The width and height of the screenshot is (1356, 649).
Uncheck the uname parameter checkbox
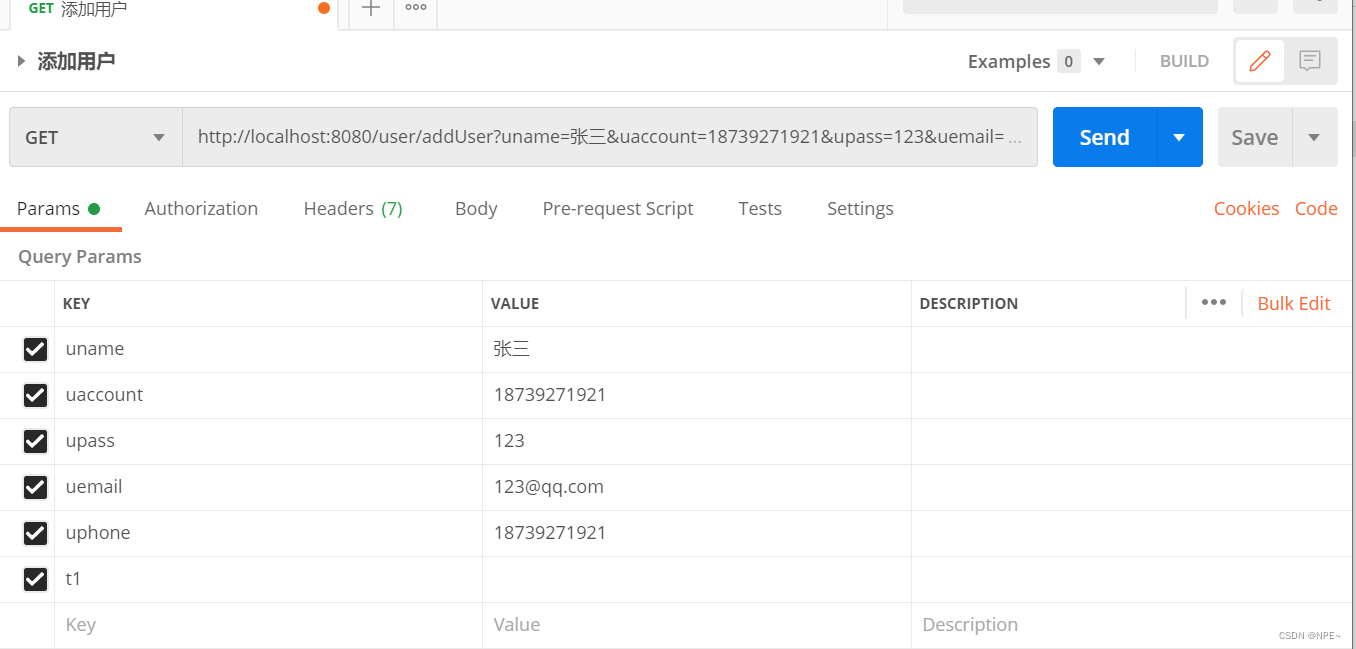[x=35, y=349]
